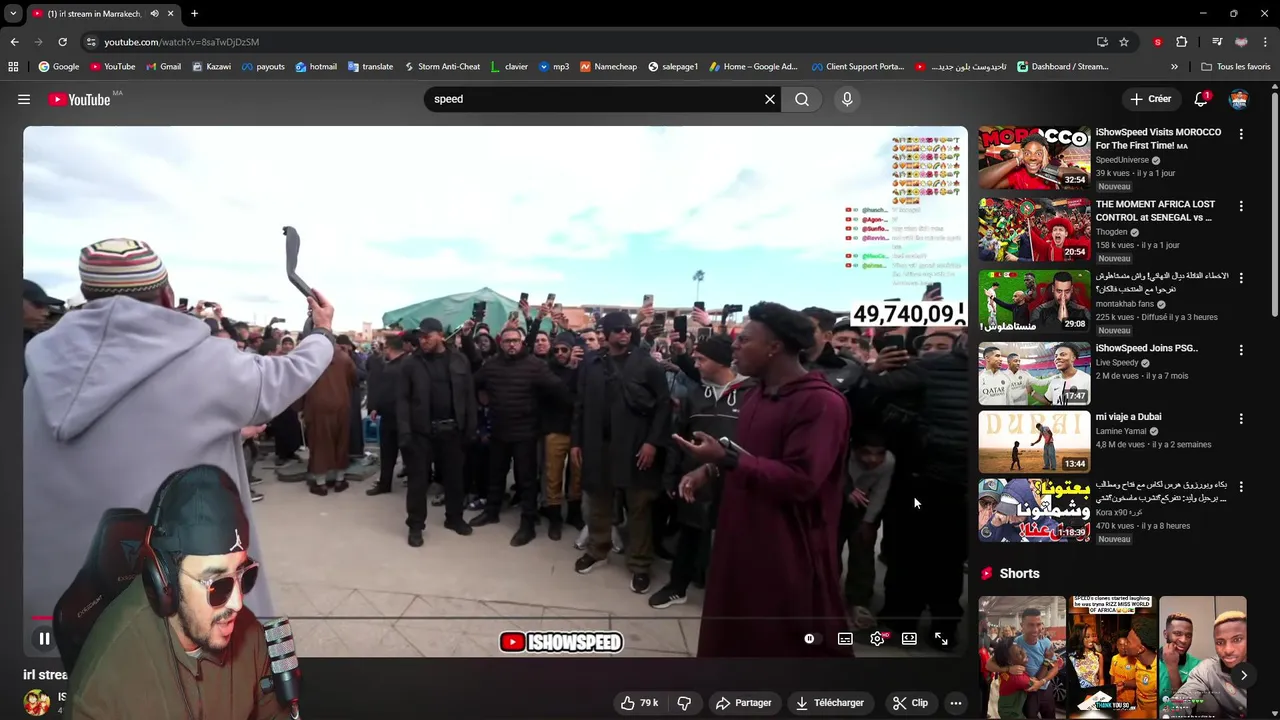The width and height of the screenshot is (1280, 720).
Task: Open the Dashboard / Stream bookmark
Action: pyautogui.click(x=1063, y=67)
